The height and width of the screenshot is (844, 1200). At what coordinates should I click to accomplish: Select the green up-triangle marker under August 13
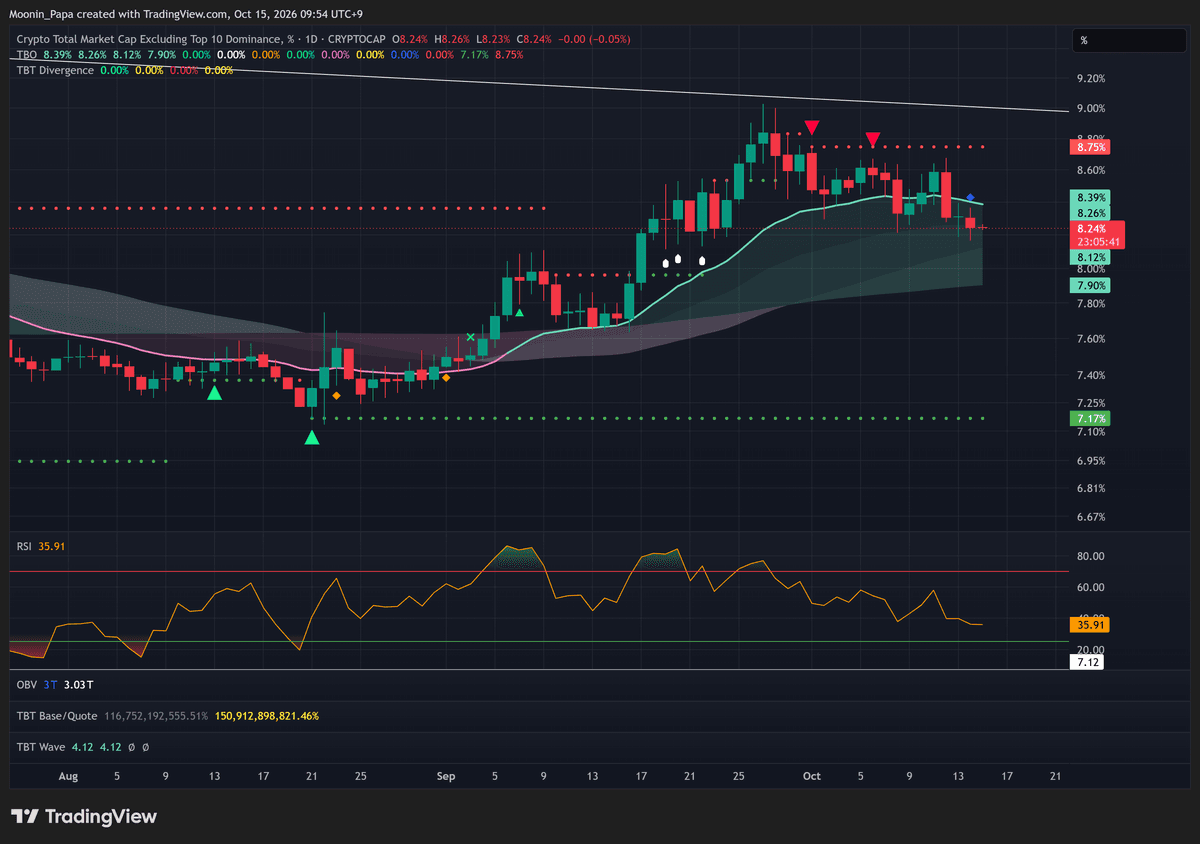click(214, 393)
